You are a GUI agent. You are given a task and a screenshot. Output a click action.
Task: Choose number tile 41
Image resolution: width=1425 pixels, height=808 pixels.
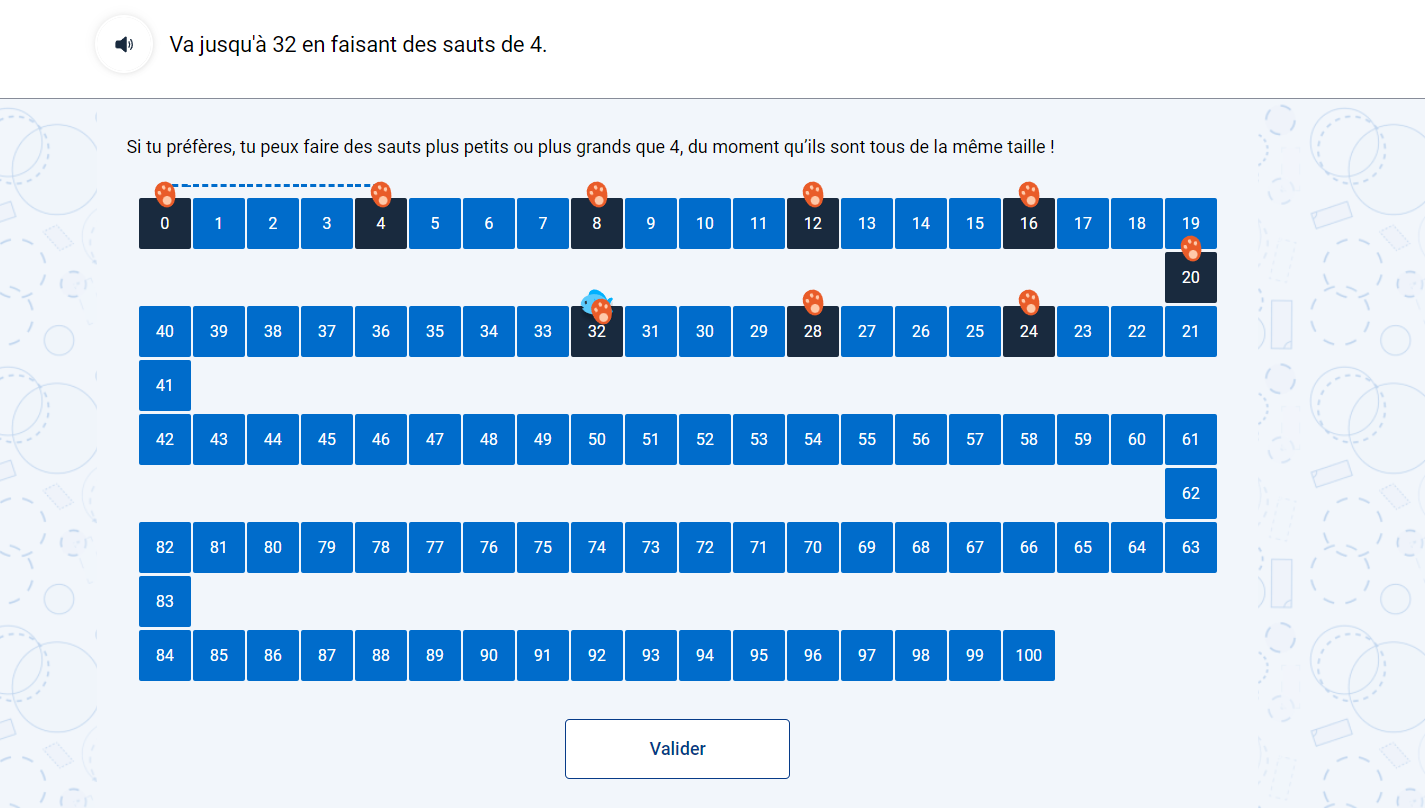click(x=165, y=385)
